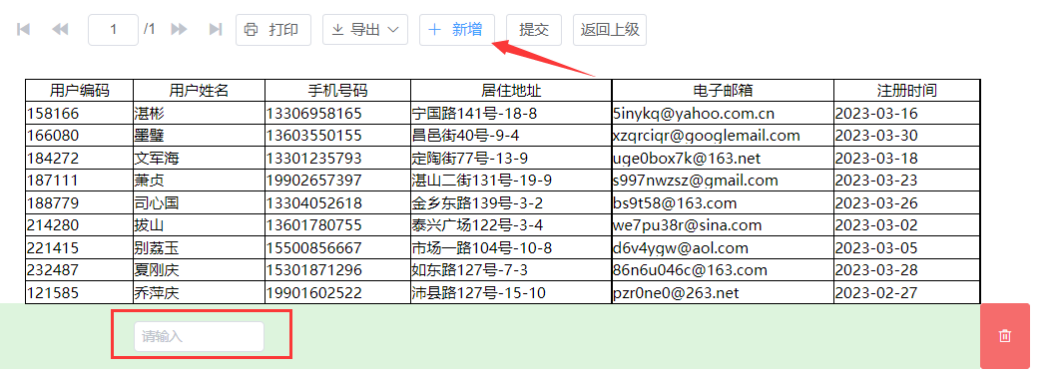Click address 金乡东路139号-3-2
The image size is (1058, 374).
(511, 203)
